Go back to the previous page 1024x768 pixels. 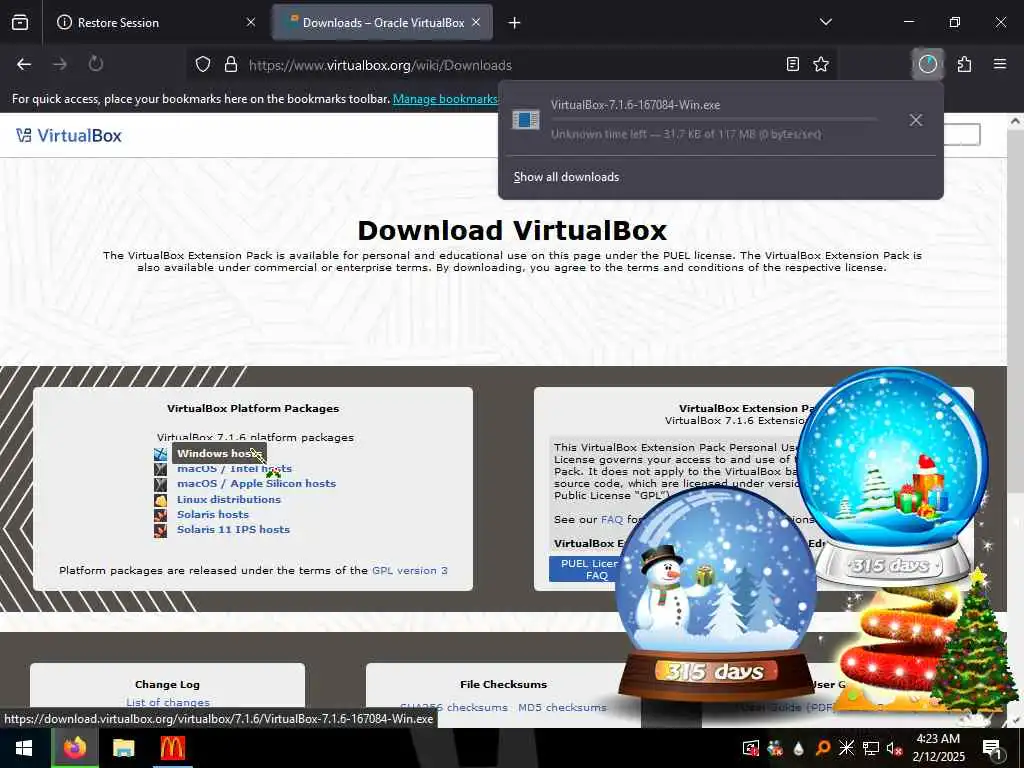tap(24, 64)
